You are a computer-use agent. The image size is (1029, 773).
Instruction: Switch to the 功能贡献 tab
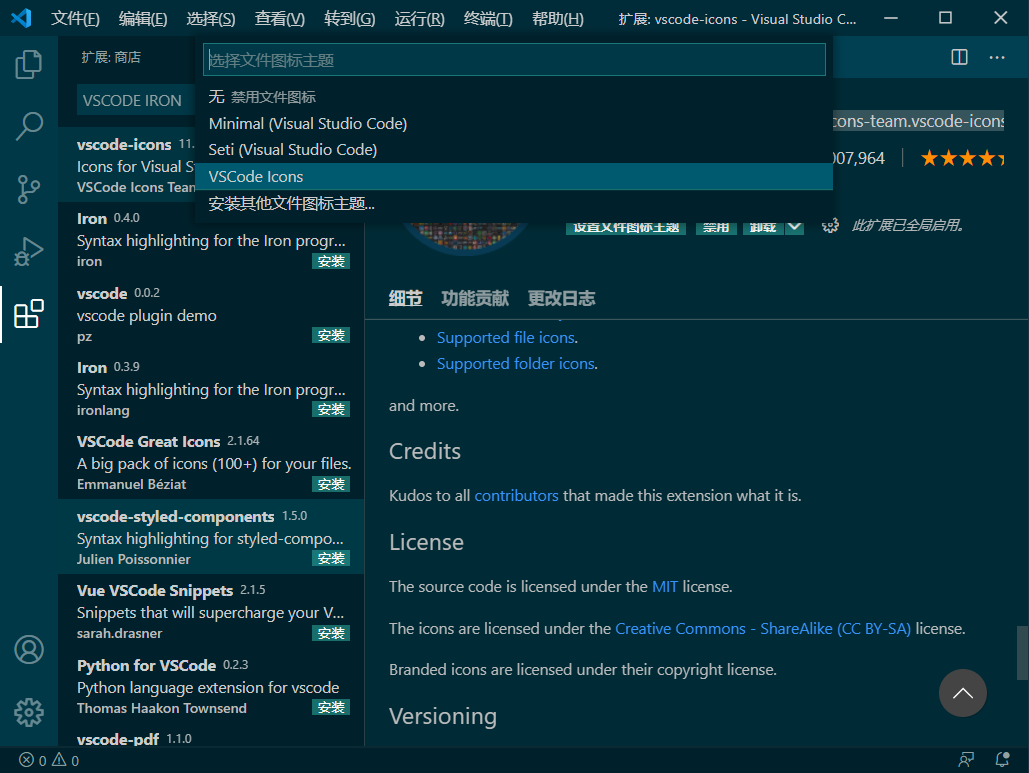pyautogui.click(x=474, y=299)
